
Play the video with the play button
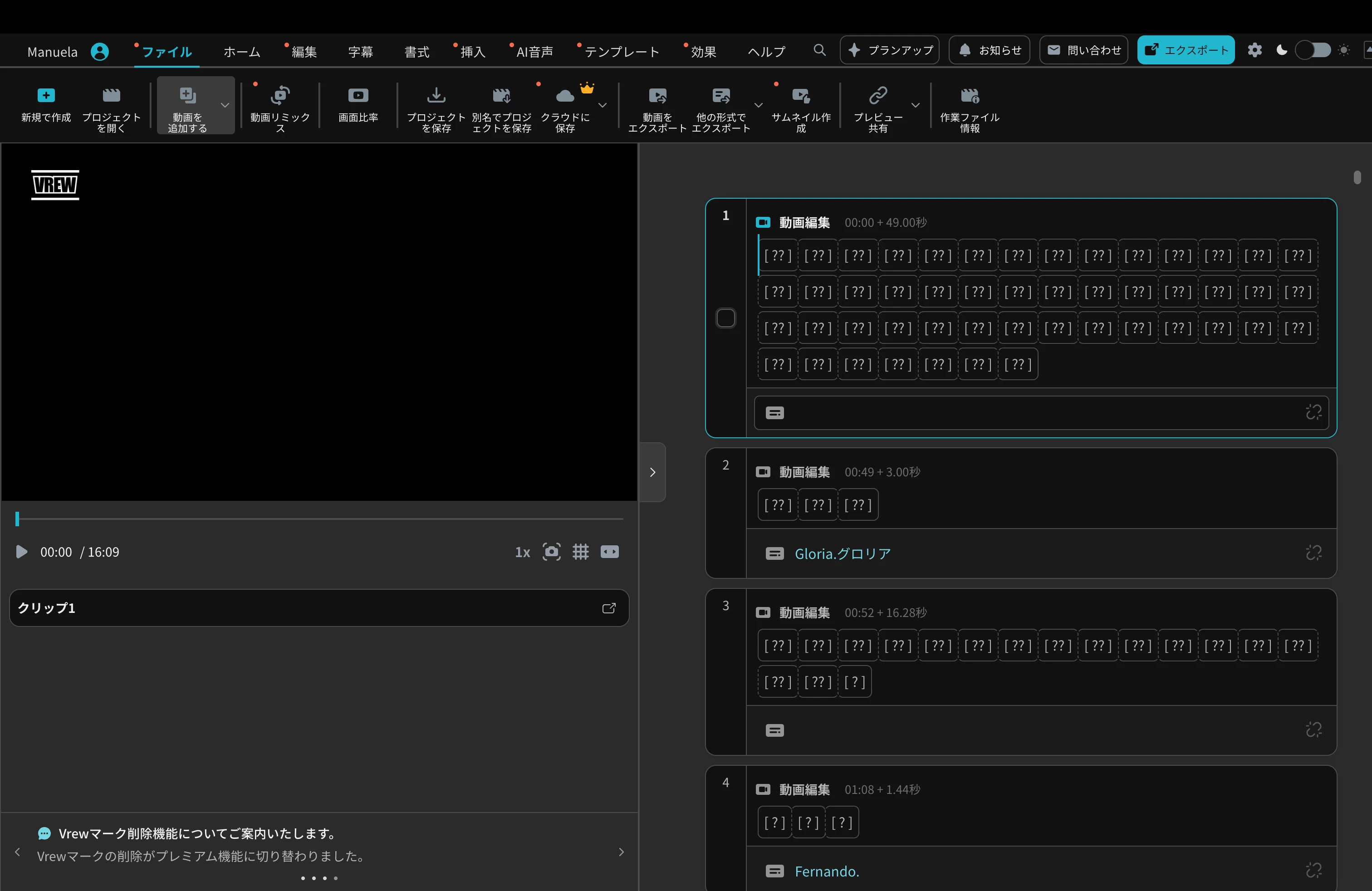pyautogui.click(x=21, y=552)
